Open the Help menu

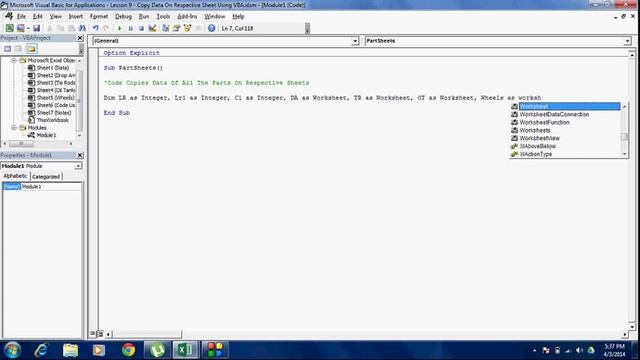point(238,16)
